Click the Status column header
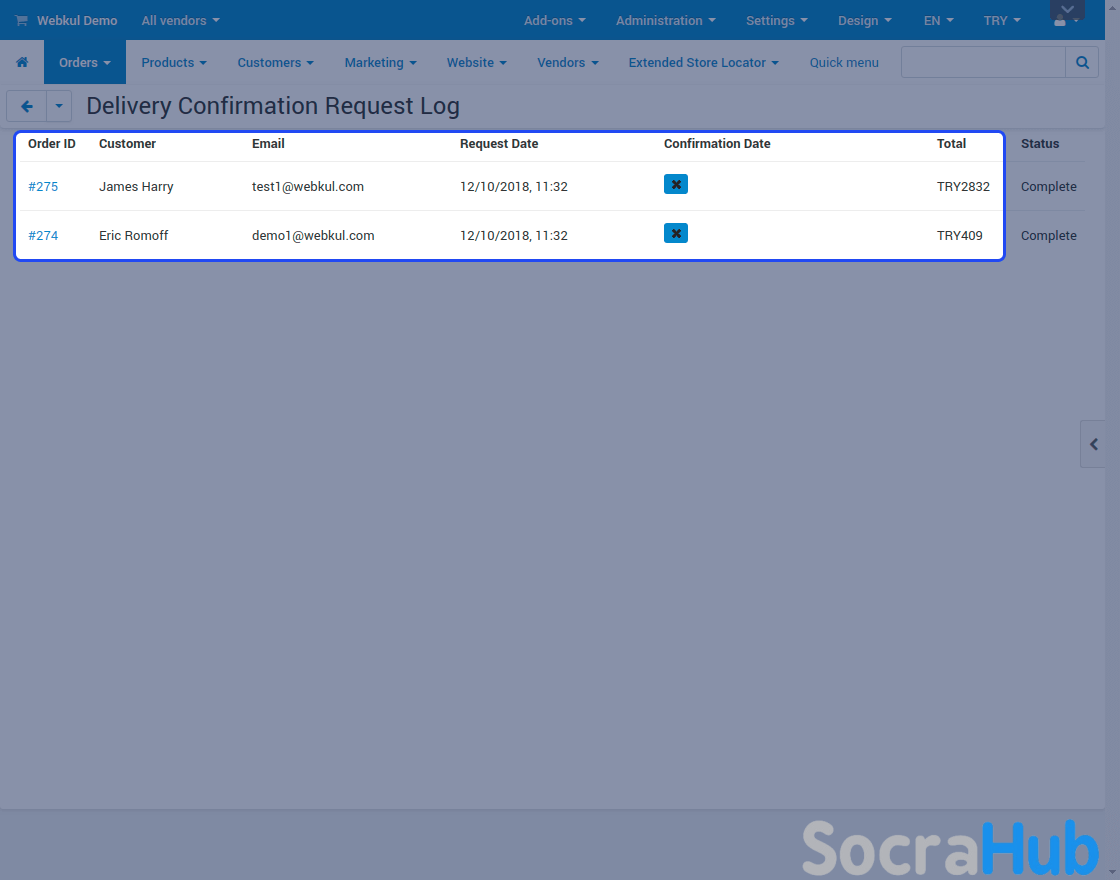 pos(1039,144)
